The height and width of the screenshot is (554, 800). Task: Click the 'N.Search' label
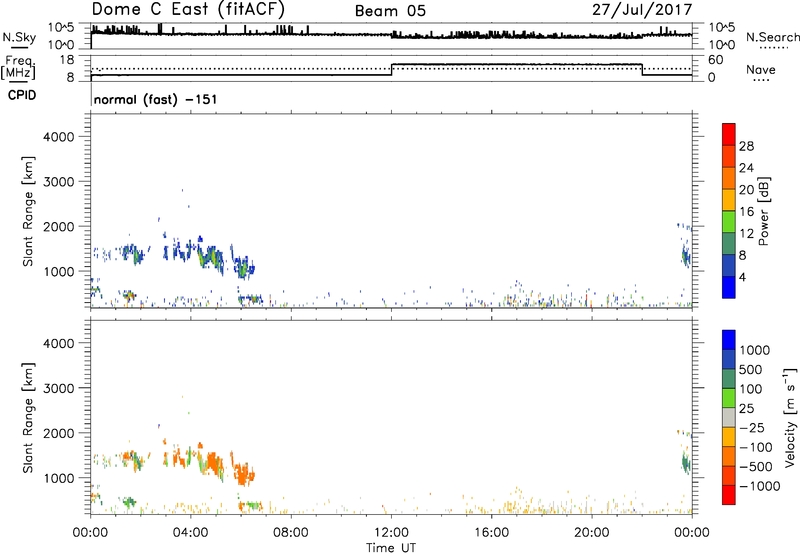pyautogui.click(x=772, y=37)
